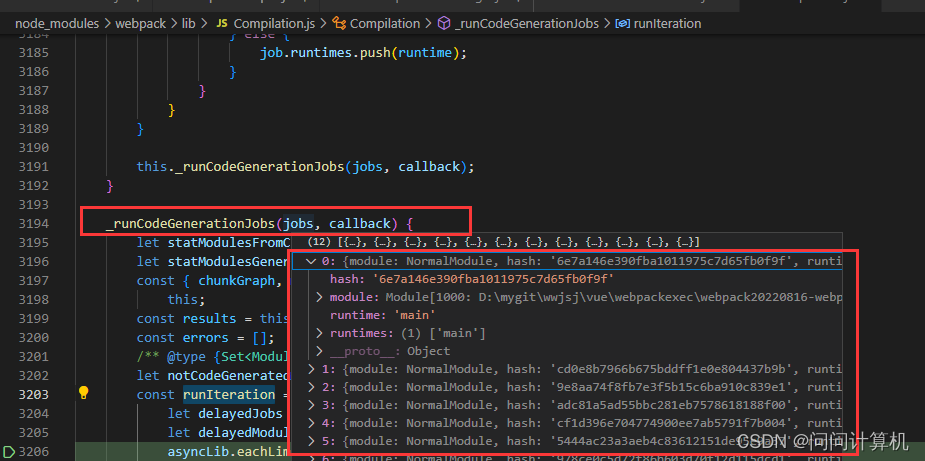
Task: Expand the module property of item 0
Action: (319, 297)
